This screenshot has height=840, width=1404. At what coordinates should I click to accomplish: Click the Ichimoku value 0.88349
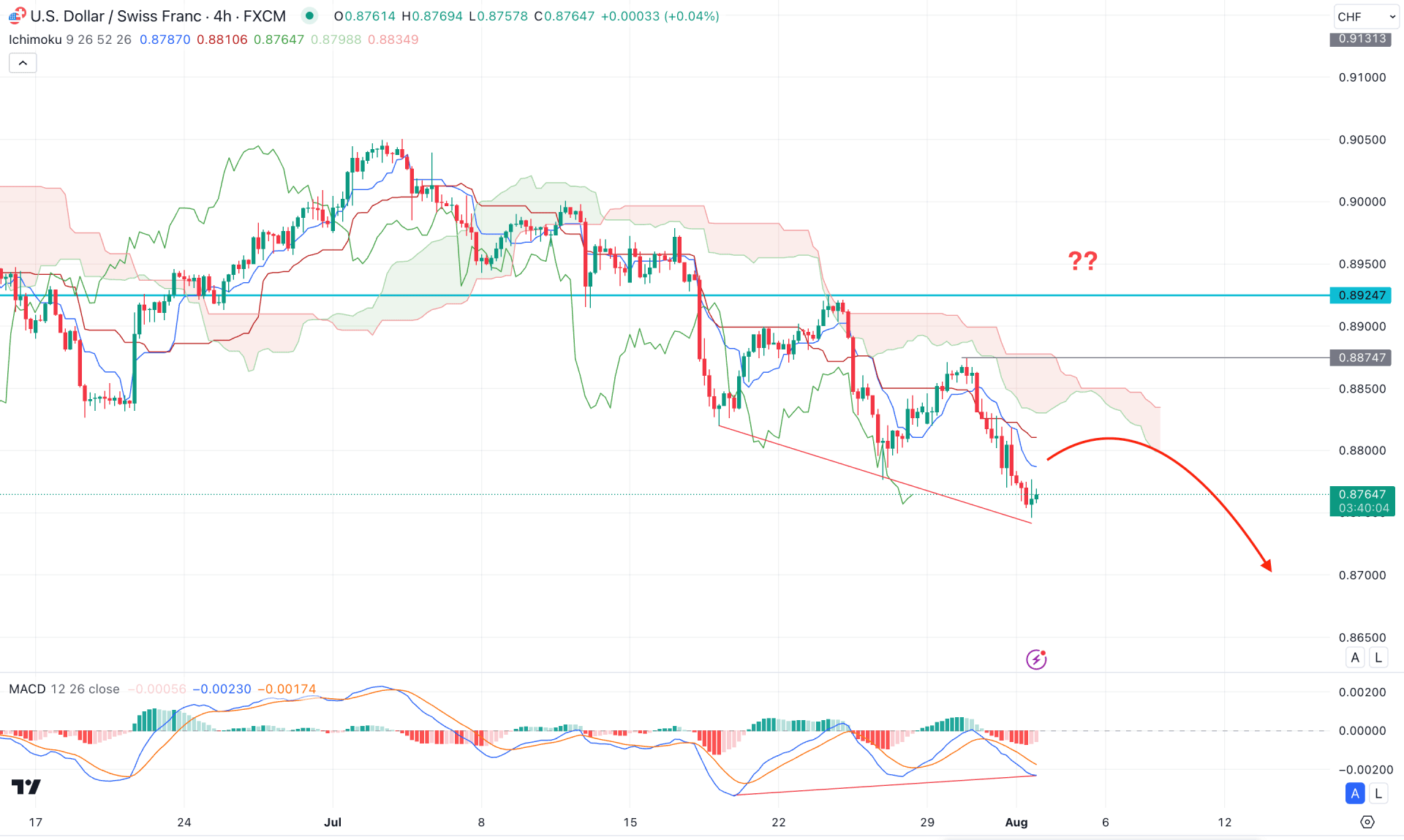[393, 39]
